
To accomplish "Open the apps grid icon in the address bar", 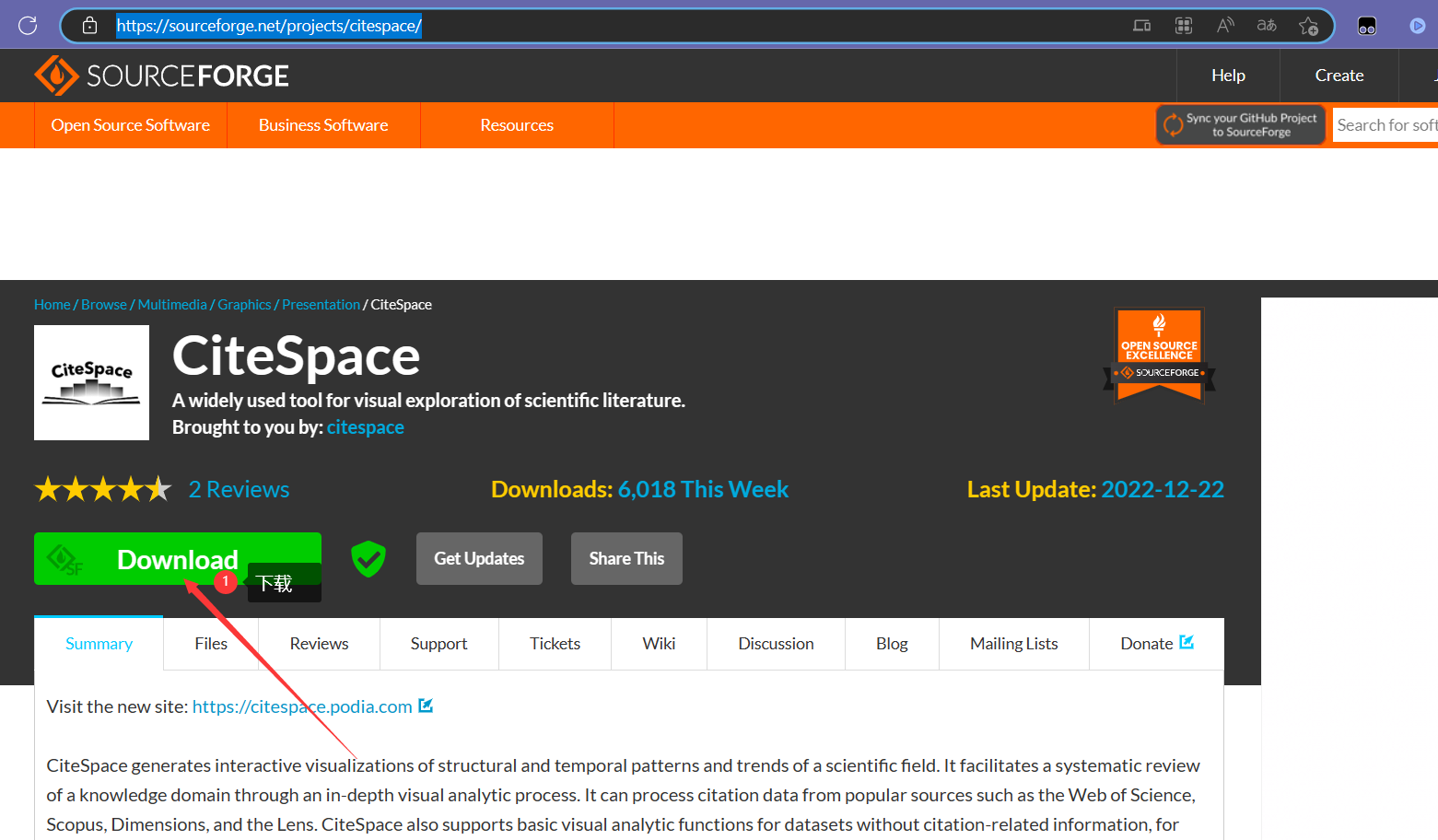I will coord(1184,26).
